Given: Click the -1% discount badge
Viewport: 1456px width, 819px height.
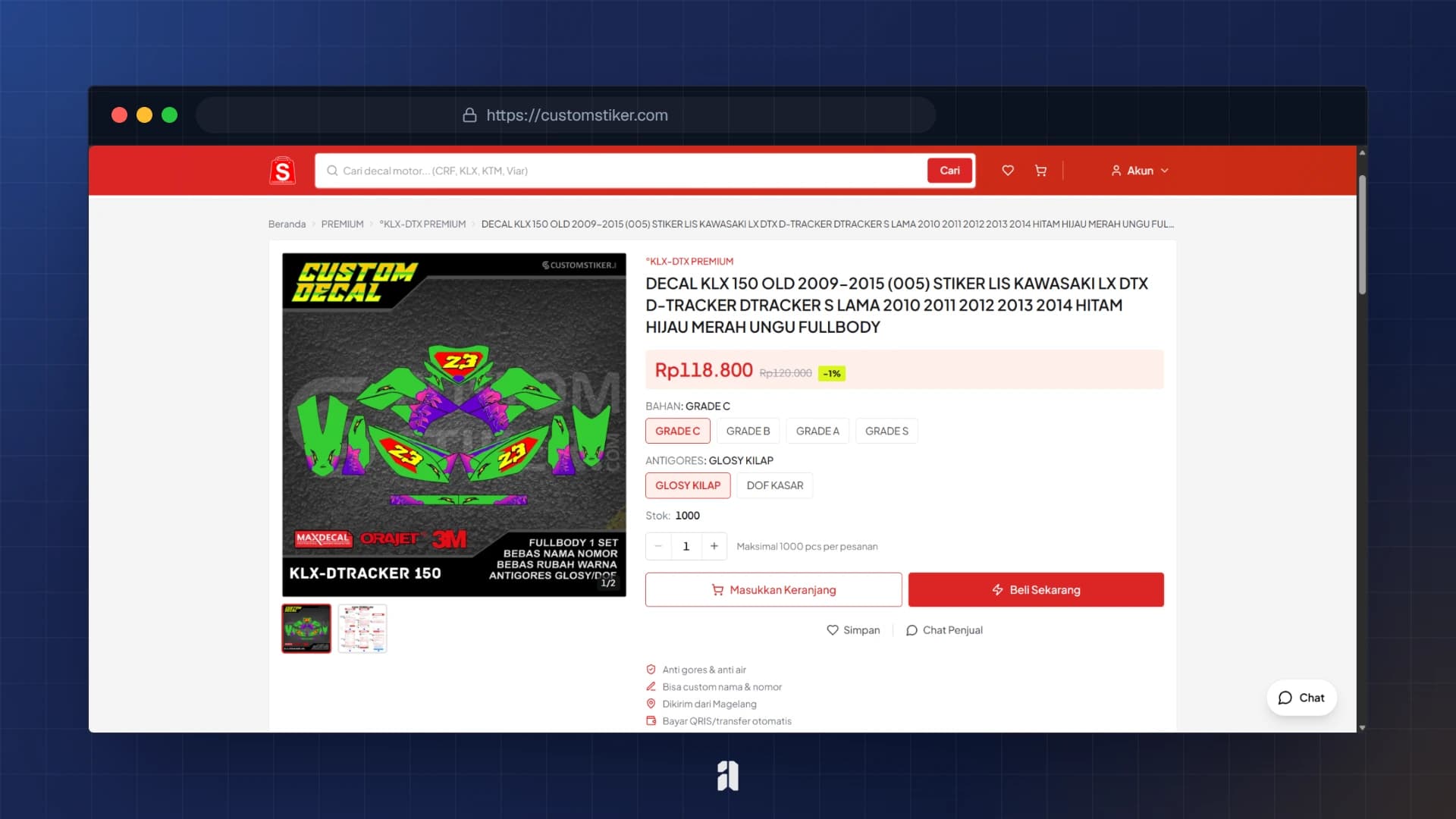Looking at the screenshot, I should [x=832, y=373].
